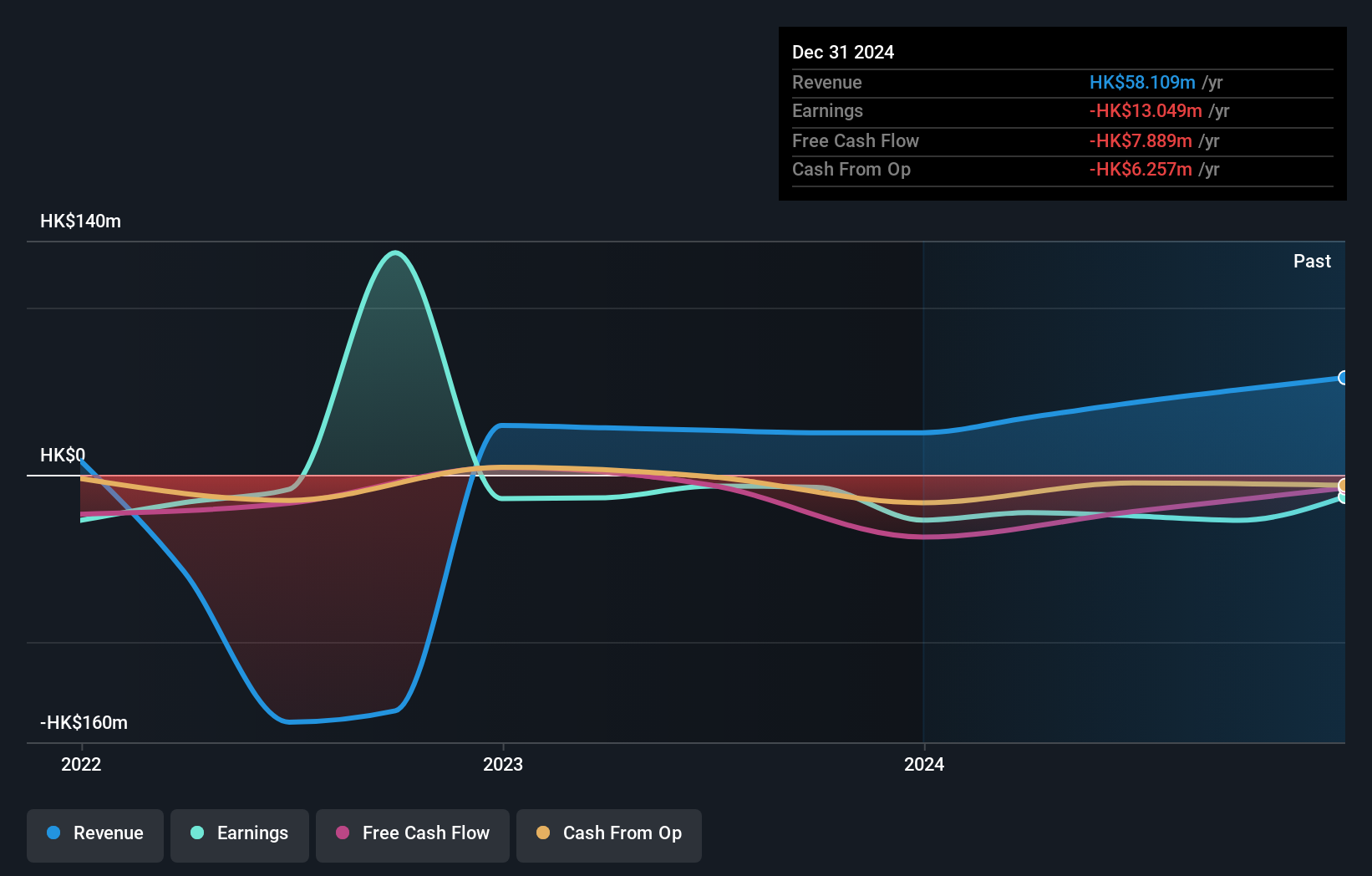Click the Earnings endpoint marker on the chart
Image resolution: width=1372 pixels, height=876 pixels.
pos(1343,497)
